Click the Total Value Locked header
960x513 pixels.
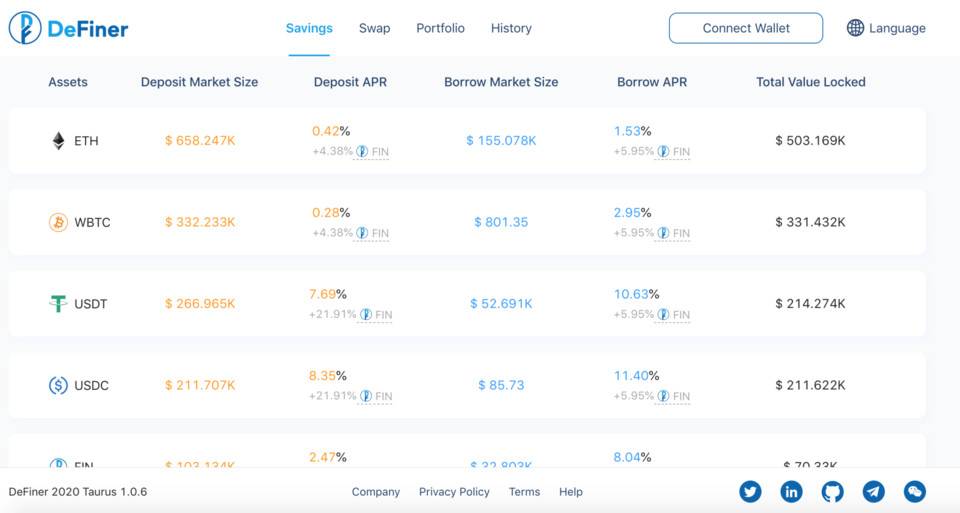[811, 82]
